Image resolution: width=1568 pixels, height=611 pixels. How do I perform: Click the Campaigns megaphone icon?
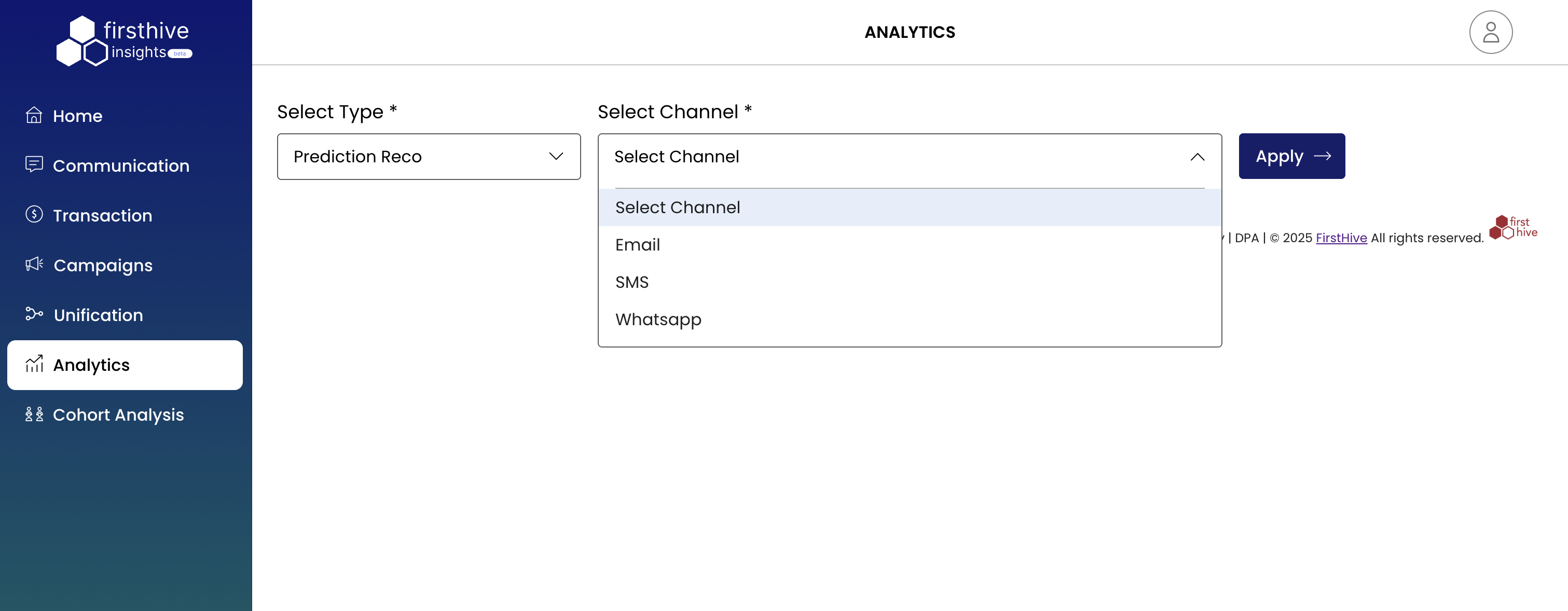click(x=34, y=264)
